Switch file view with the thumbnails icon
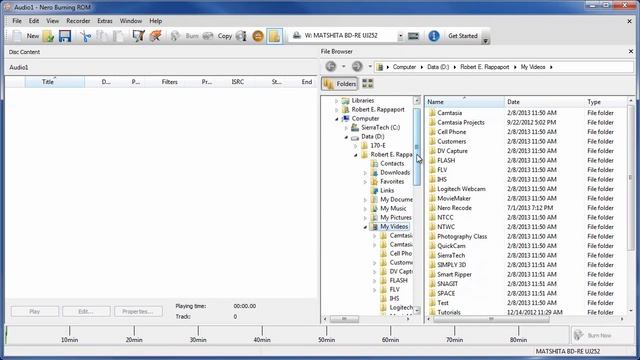Viewport: 640px width, 360px height. 367,83
